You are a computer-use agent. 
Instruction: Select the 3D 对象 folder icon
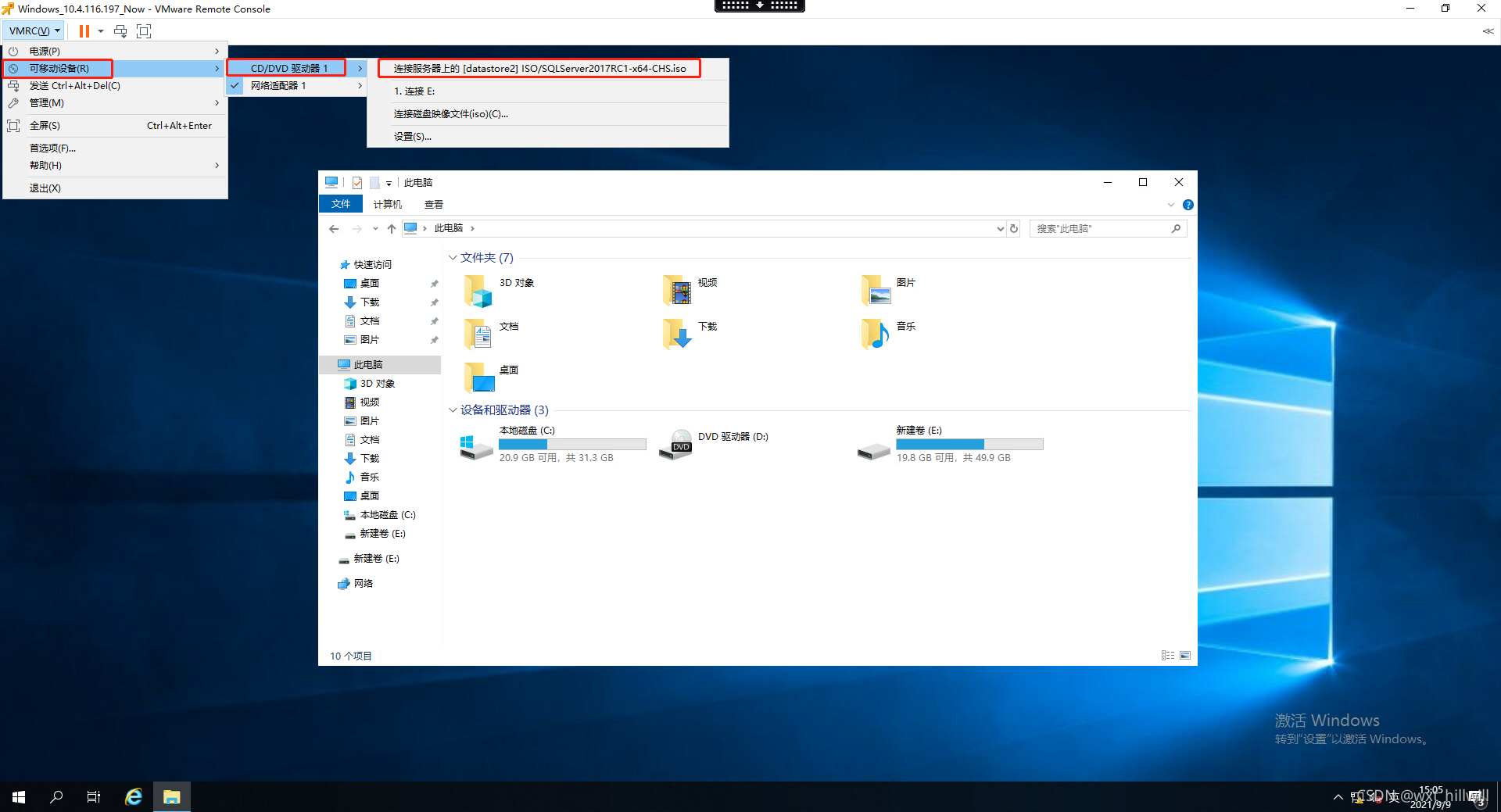tap(478, 291)
